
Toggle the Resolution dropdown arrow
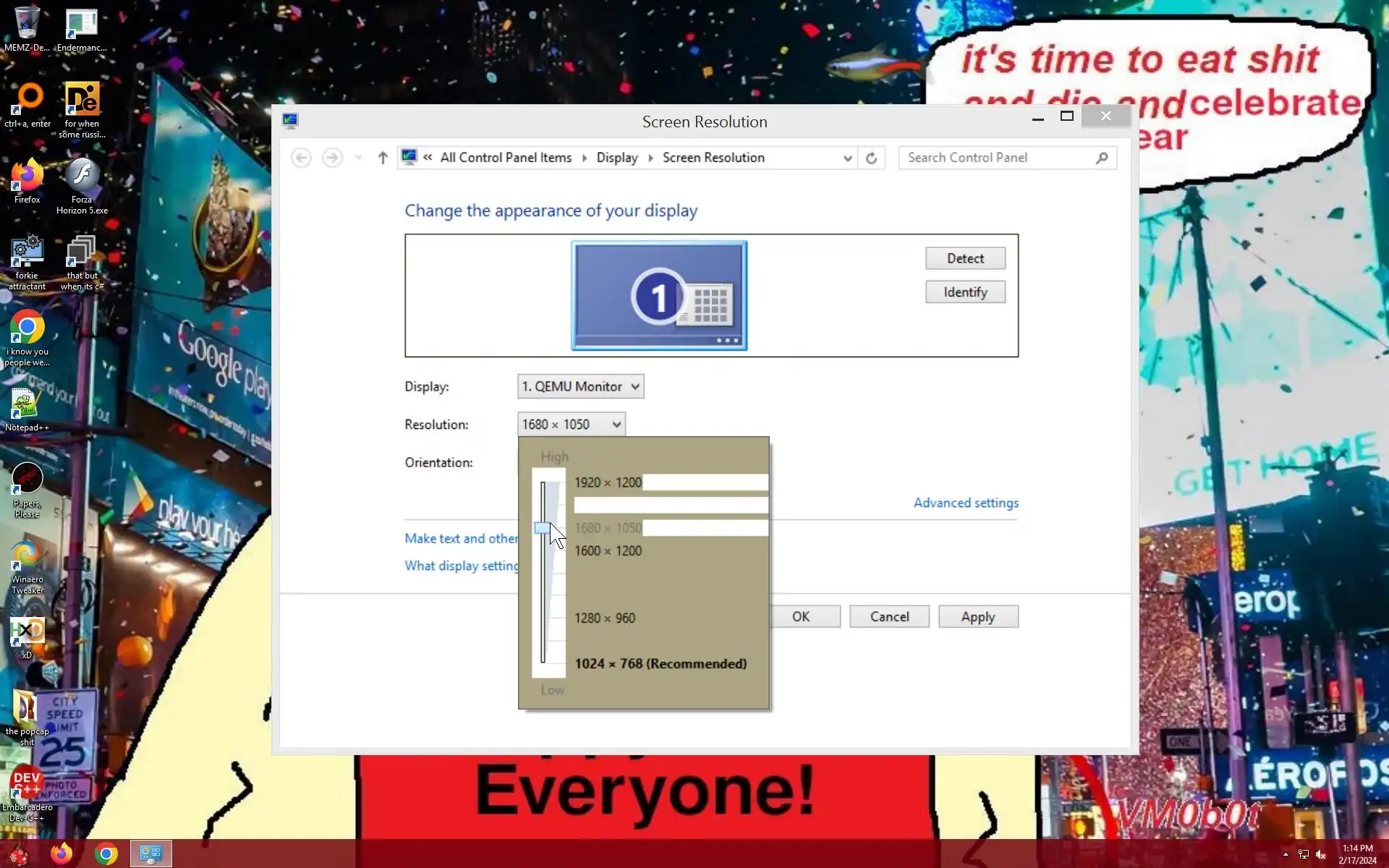616,425
